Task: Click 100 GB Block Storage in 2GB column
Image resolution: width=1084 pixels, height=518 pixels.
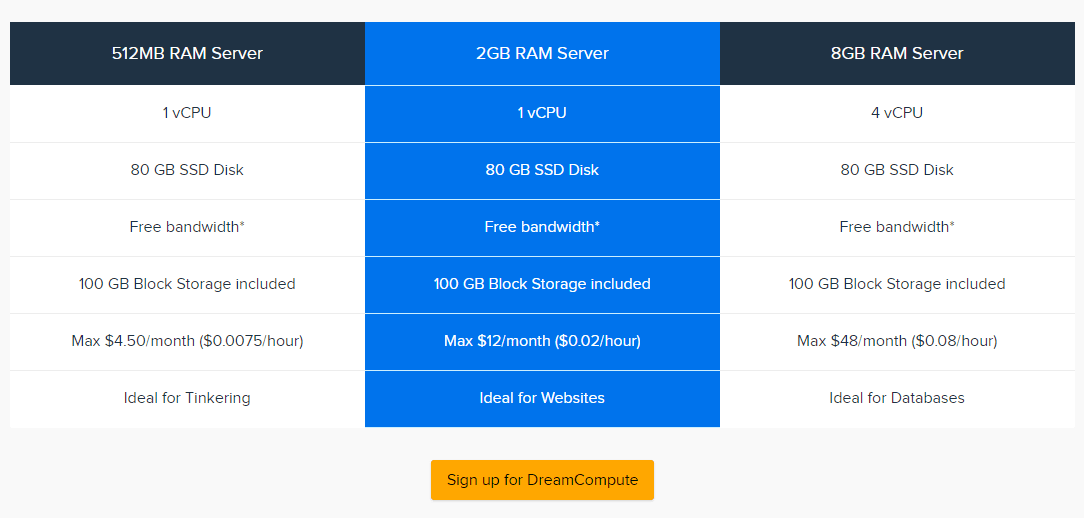Action: click(x=542, y=284)
